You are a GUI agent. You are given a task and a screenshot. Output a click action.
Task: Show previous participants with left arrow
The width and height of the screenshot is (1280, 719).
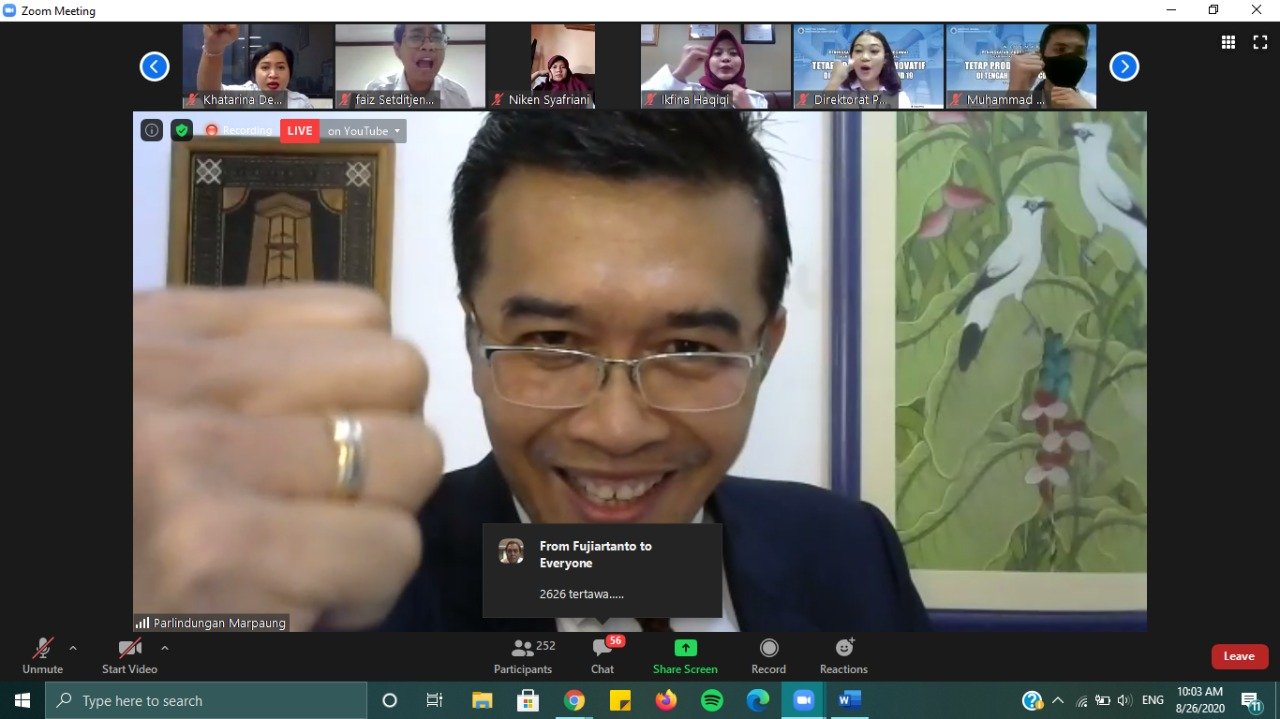[x=154, y=67]
